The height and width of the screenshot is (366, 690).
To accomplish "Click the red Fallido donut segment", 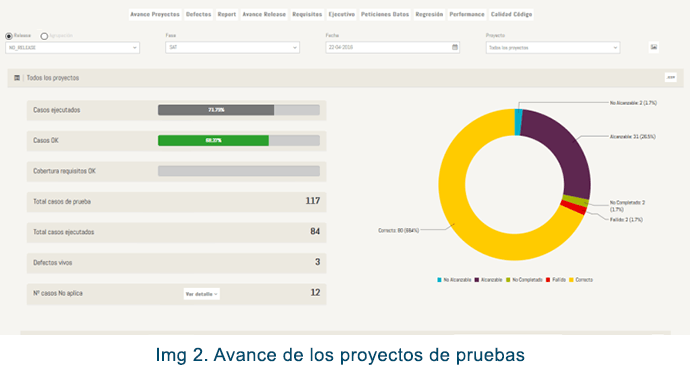I will [573, 209].
